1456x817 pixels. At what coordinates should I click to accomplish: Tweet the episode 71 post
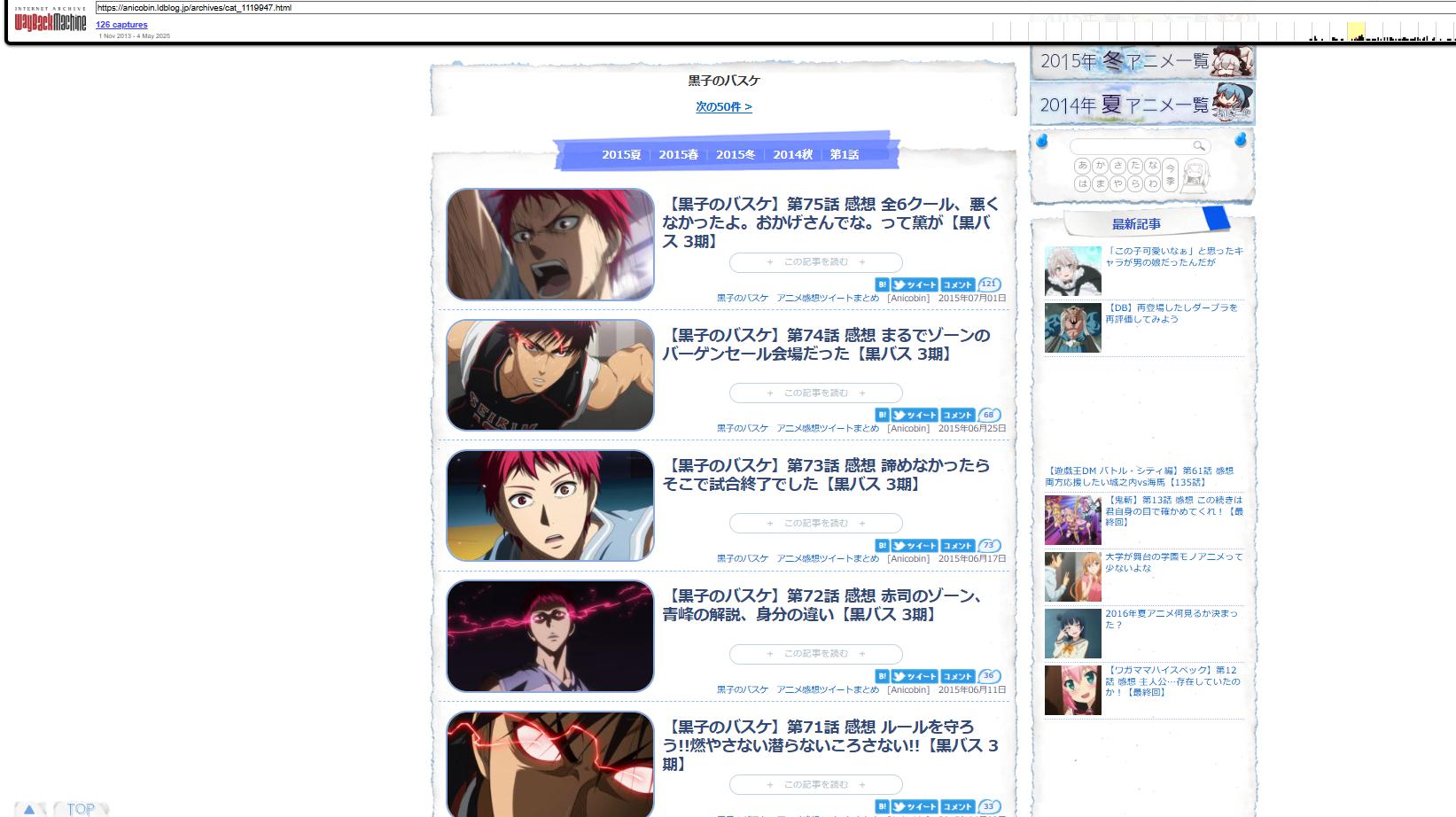(x=915, y=806)
